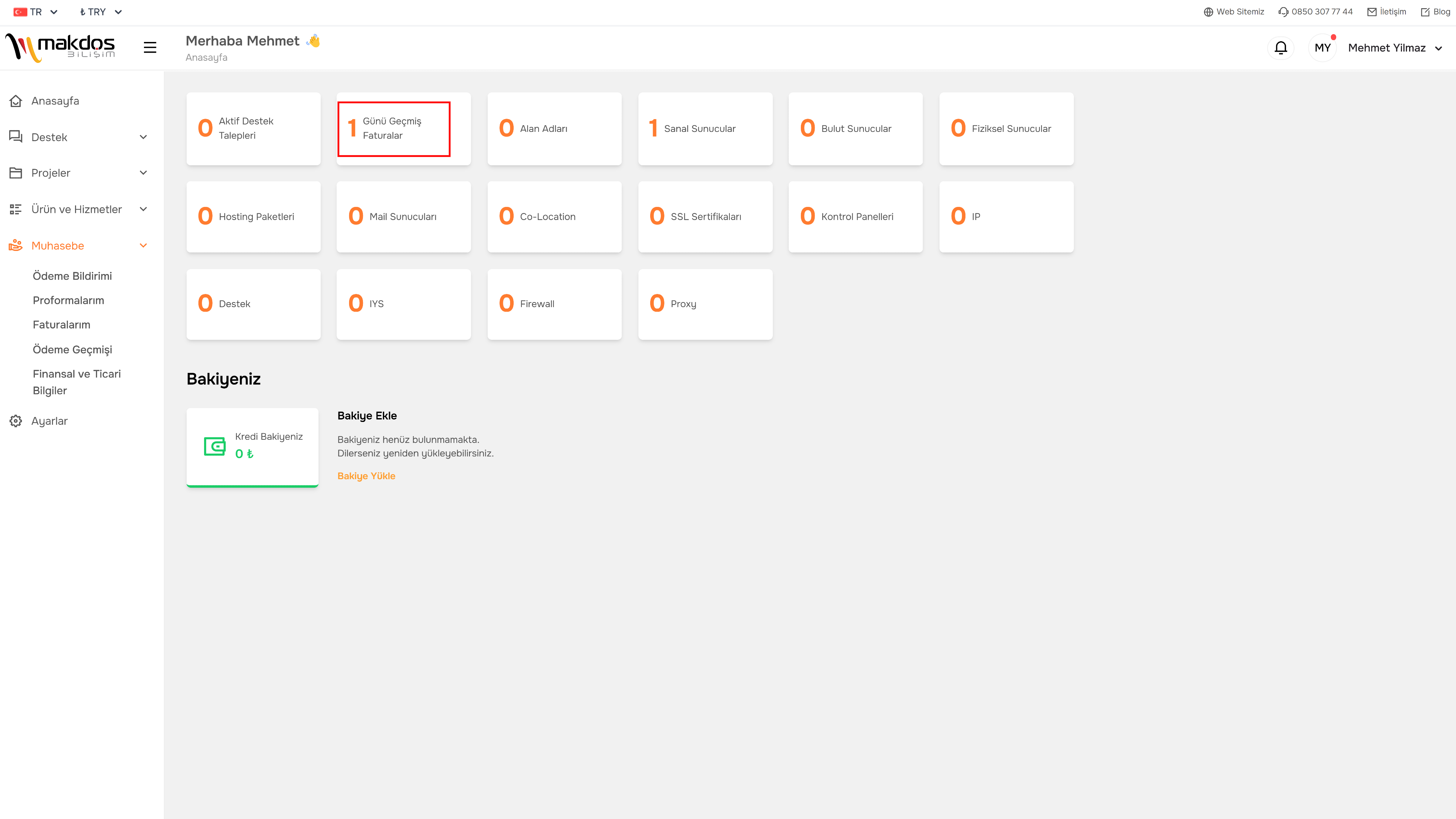Open the Sanal Sunucular card
Screen dimensions: 1456x819
pos(705,128)
